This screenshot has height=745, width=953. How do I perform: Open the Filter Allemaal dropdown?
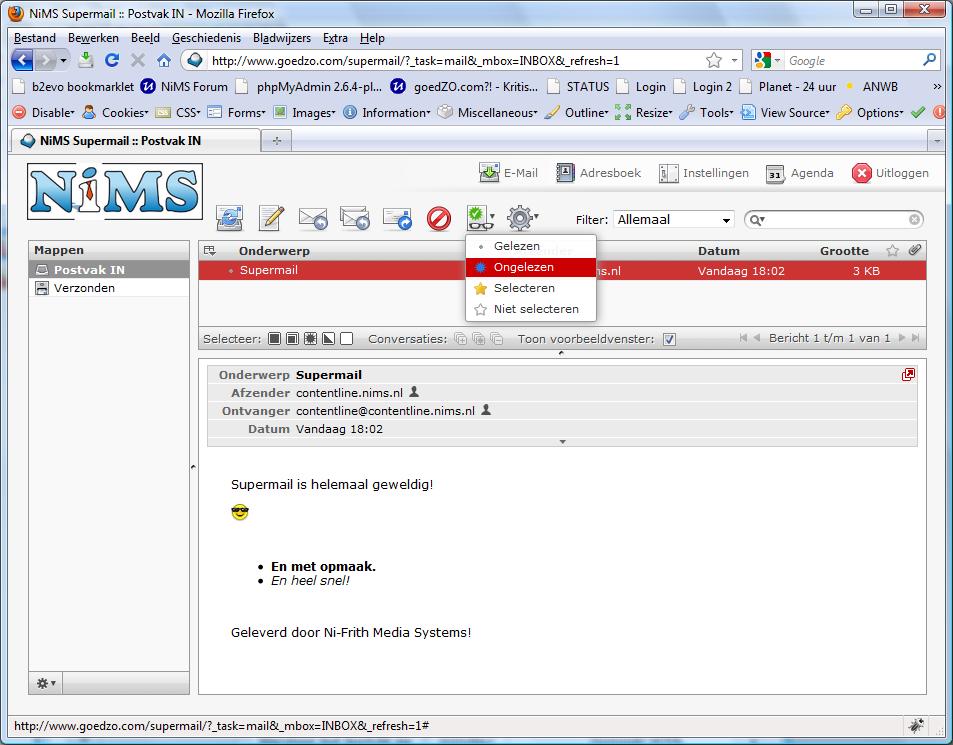point(674,220)
